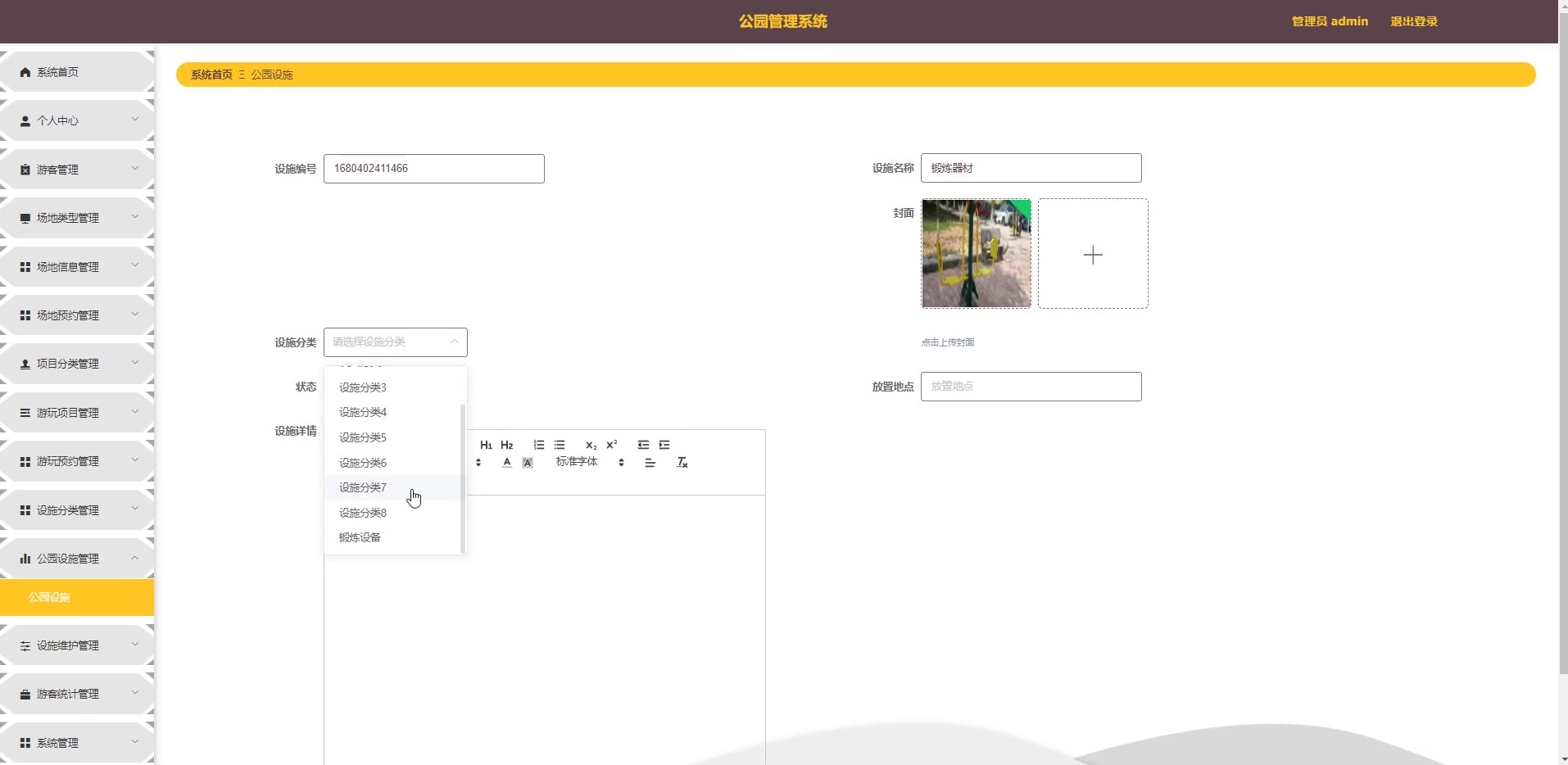Expand the 场地信息管理 menu arrow
Screen dimensions: 1568x765
point(135,265)
